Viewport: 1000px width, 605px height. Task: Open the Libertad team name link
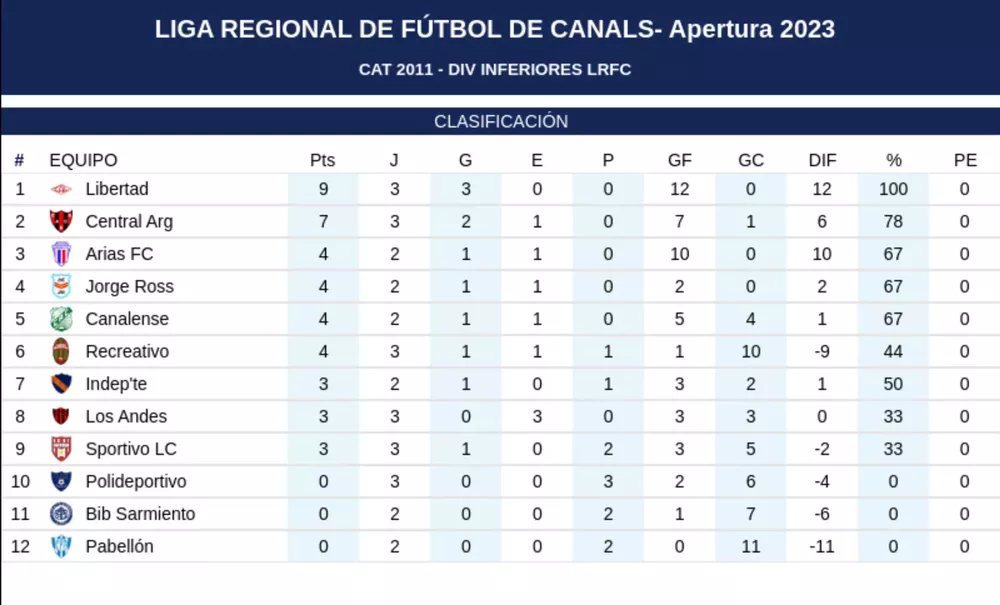(117, 189)
